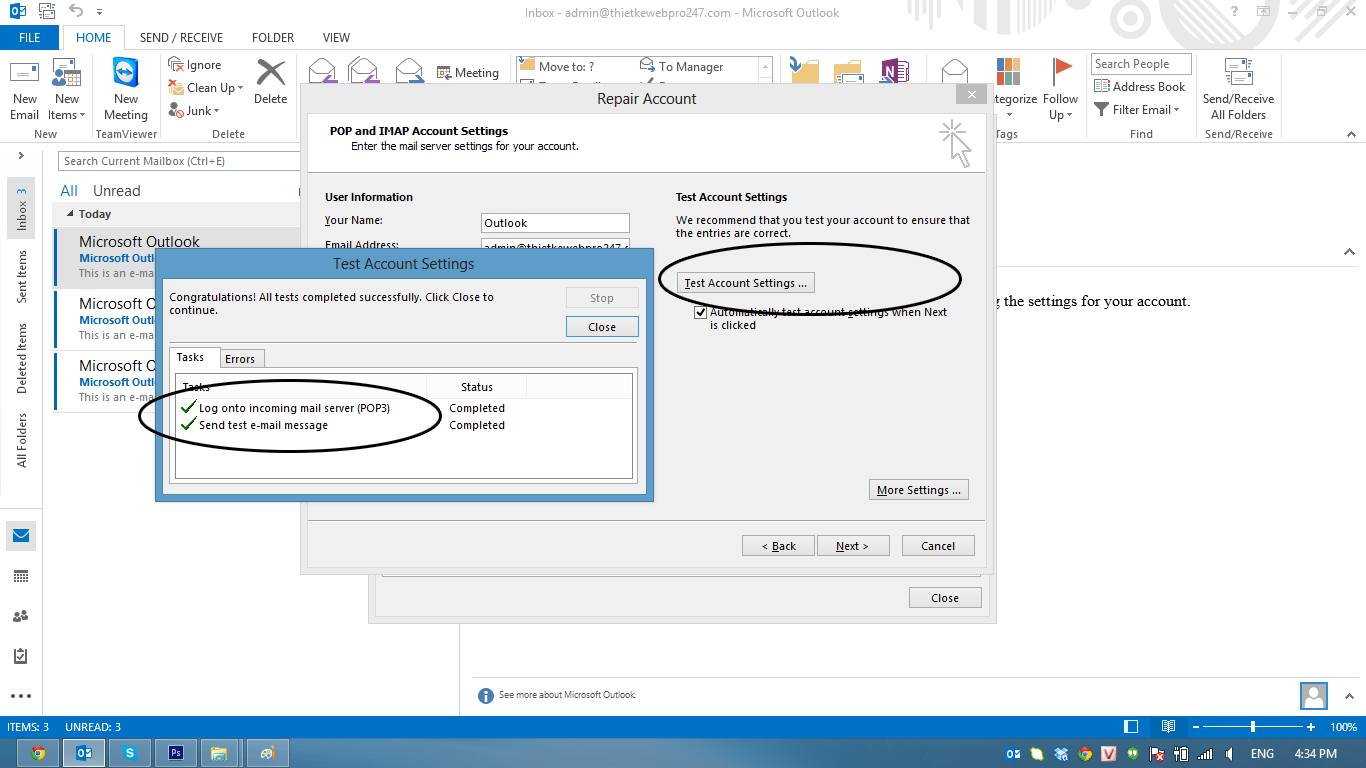The height and width of the screenshot is (768, 1366).
Task: Cancel the Repair Account dialog
Action: tap(938, 546)
